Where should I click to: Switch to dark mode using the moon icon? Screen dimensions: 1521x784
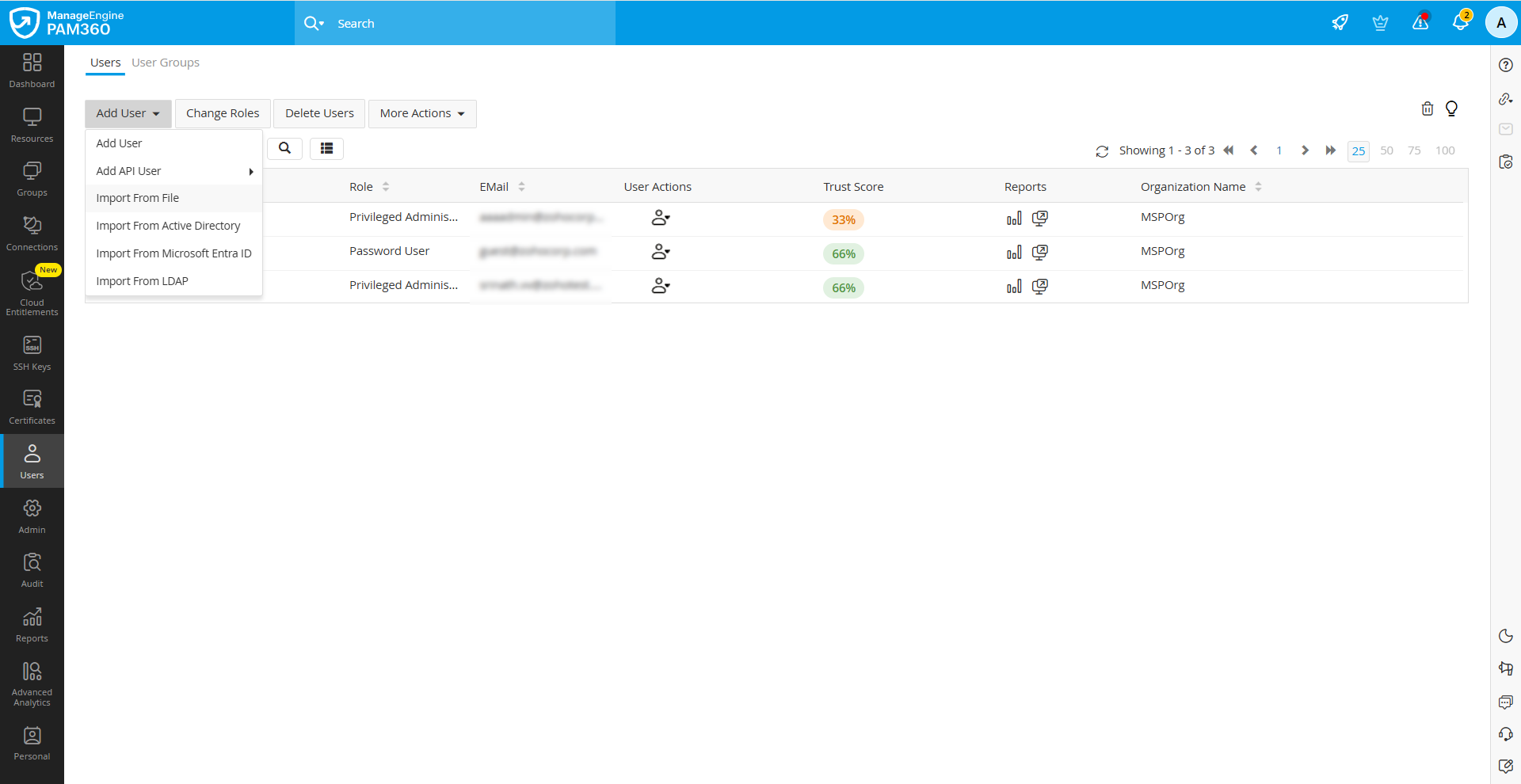(1506, 636)
